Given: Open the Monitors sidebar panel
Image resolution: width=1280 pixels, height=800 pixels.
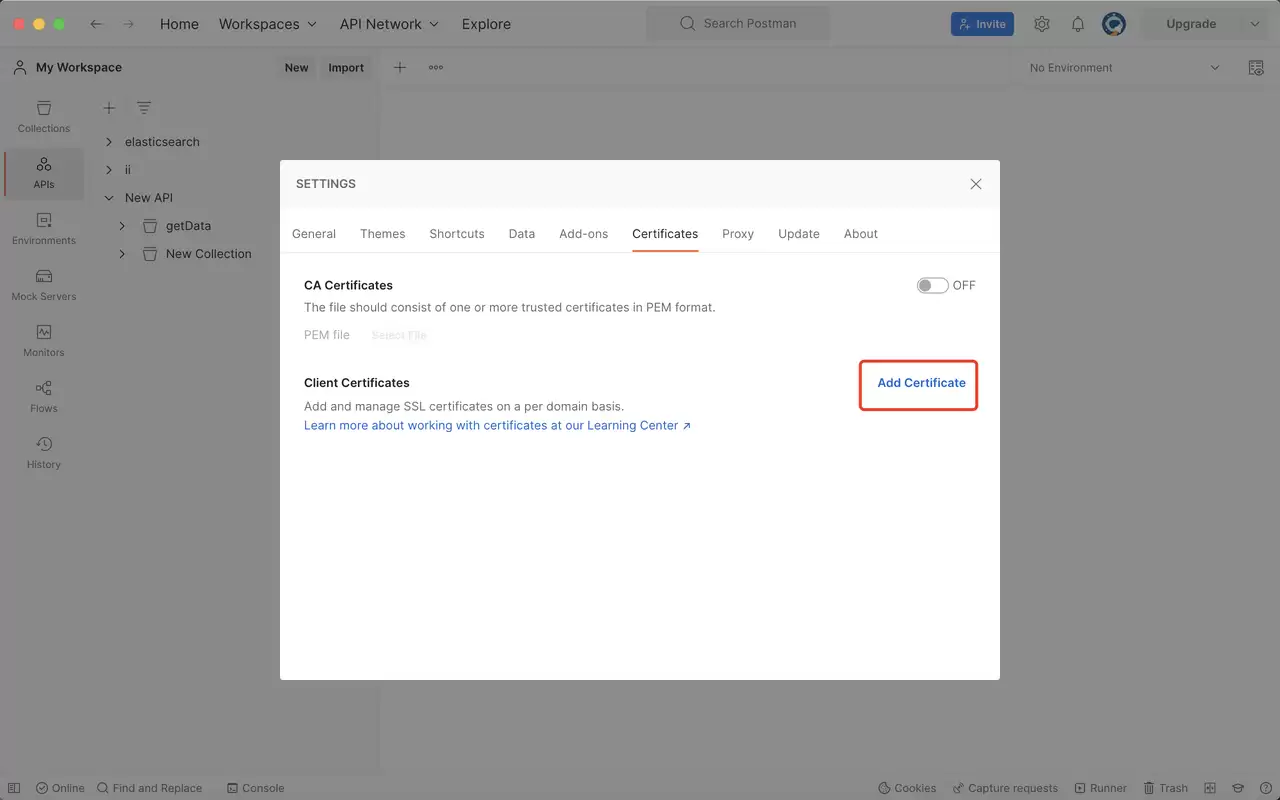Looking at the screenshot, I should tap(44, 341).
